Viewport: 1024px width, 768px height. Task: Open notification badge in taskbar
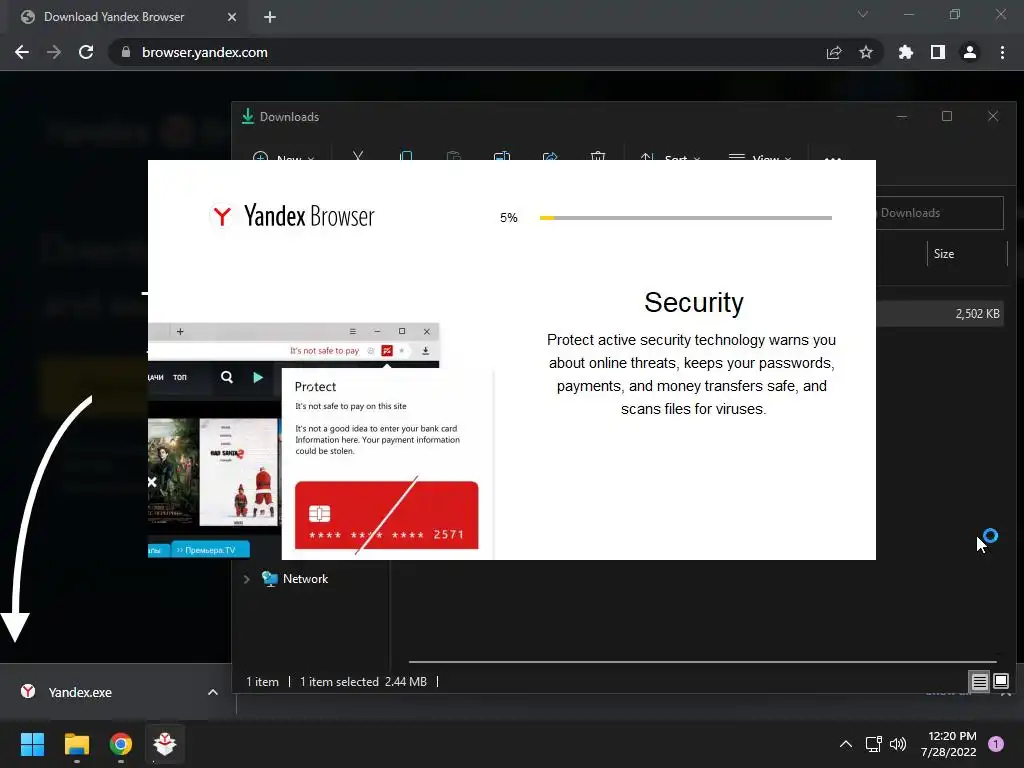pos(996,744)
